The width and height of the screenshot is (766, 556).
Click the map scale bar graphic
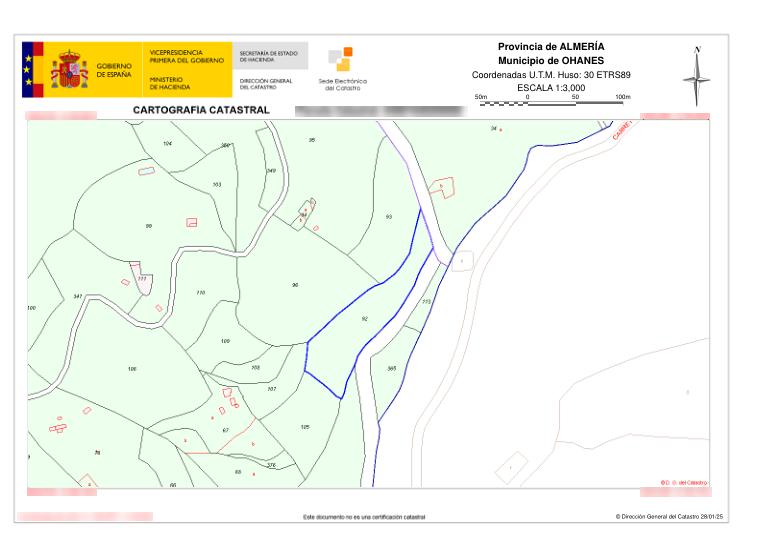(553, 103)
